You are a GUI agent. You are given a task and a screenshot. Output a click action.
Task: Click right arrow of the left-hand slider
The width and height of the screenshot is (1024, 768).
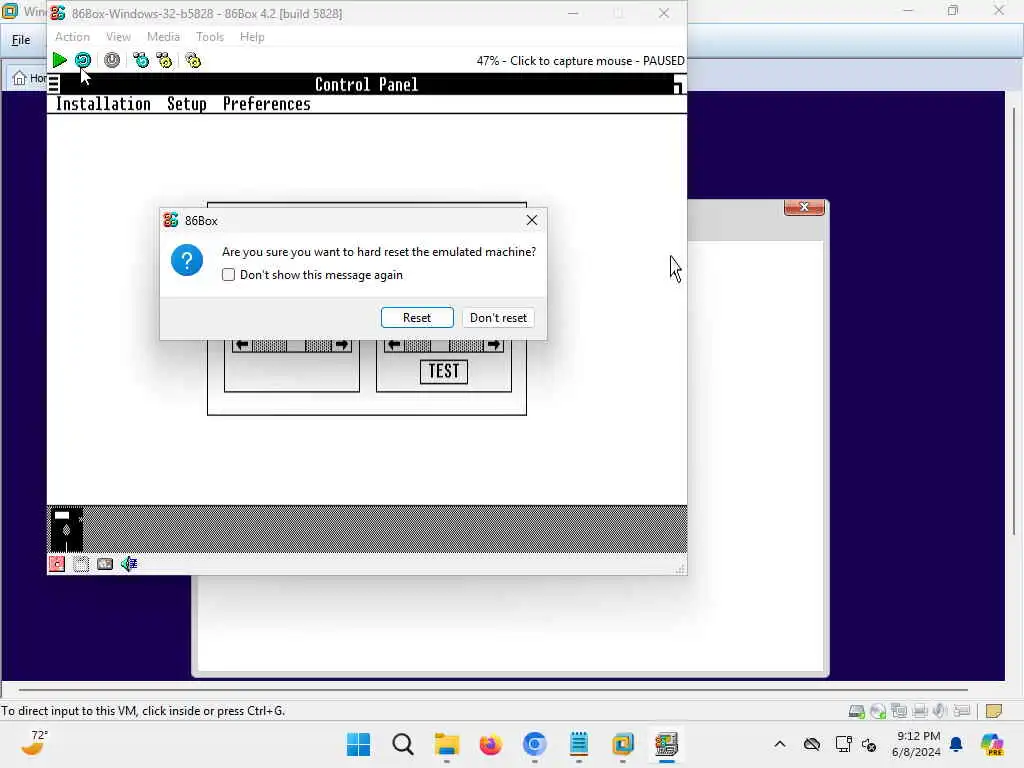click(x=342, y=345)
